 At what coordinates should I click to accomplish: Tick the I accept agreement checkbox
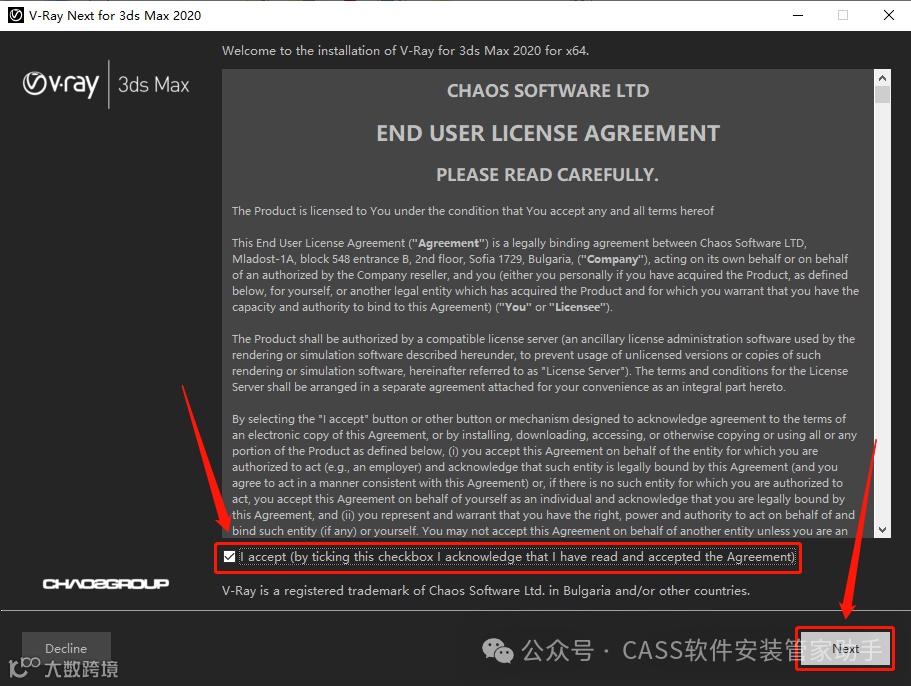pos(229,557)
